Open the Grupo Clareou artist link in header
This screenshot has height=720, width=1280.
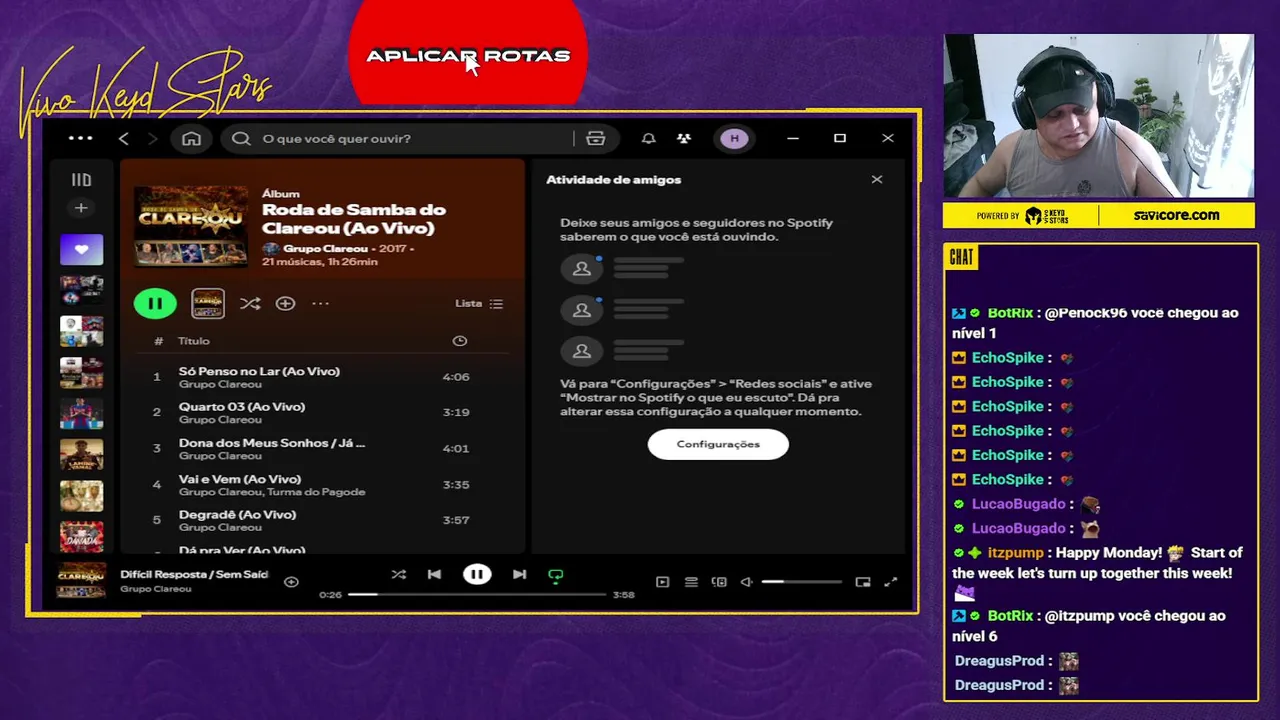click(x=325, y=248)
